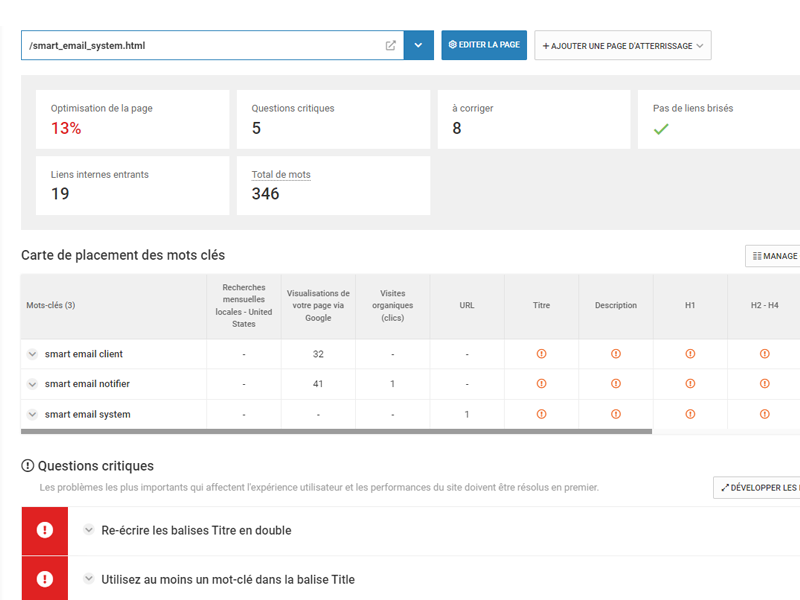Viewport: 800px width, 600px height.
Task: Expand the smart email client keyword row
Action: click(x=32, y=354)
